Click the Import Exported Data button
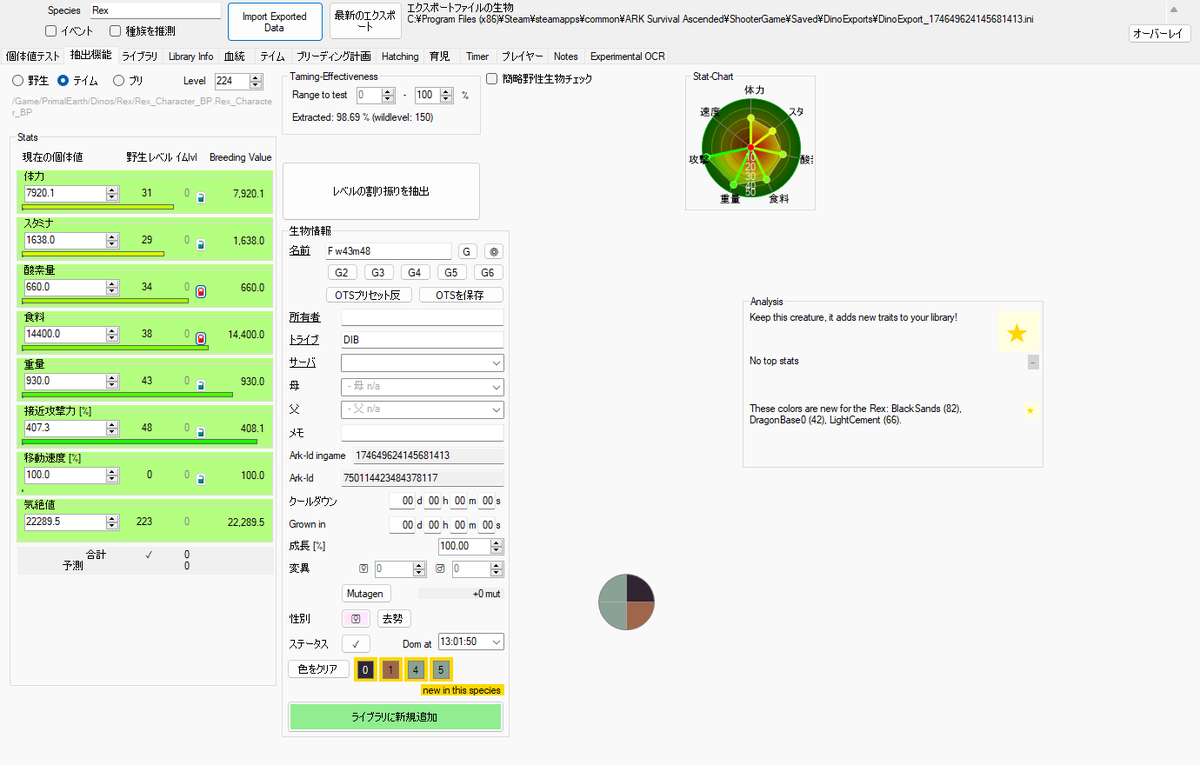Viewport: 1200px width, 765px height. (x=275, y=22)
